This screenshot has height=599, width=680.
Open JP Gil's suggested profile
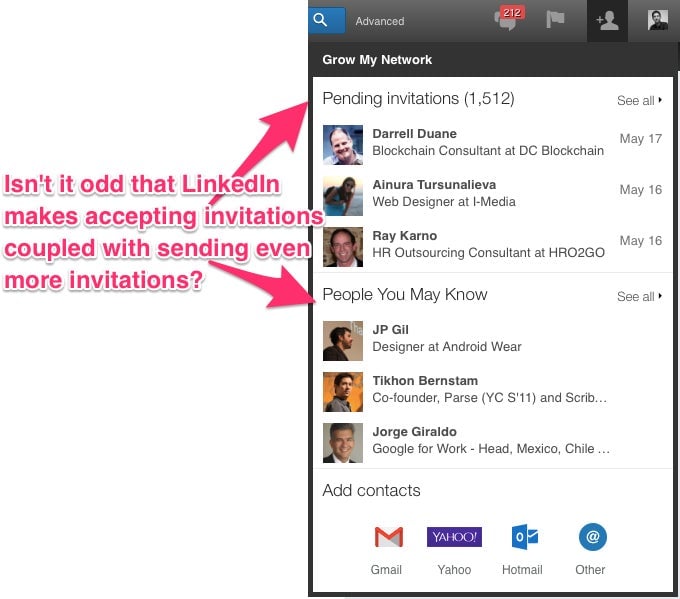[x=492, y=340]
